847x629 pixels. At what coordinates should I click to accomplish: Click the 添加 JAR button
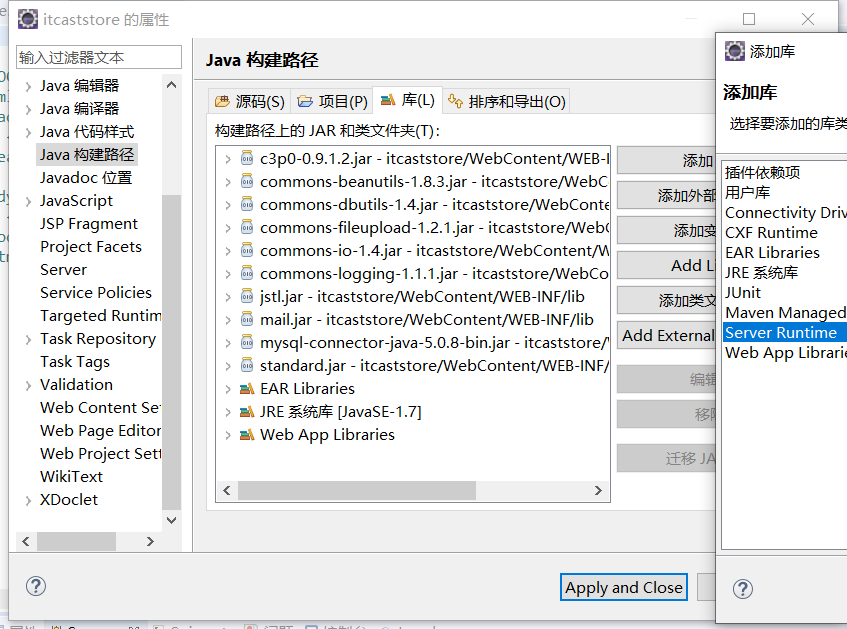pyautogui.click(x=666, y=160)
